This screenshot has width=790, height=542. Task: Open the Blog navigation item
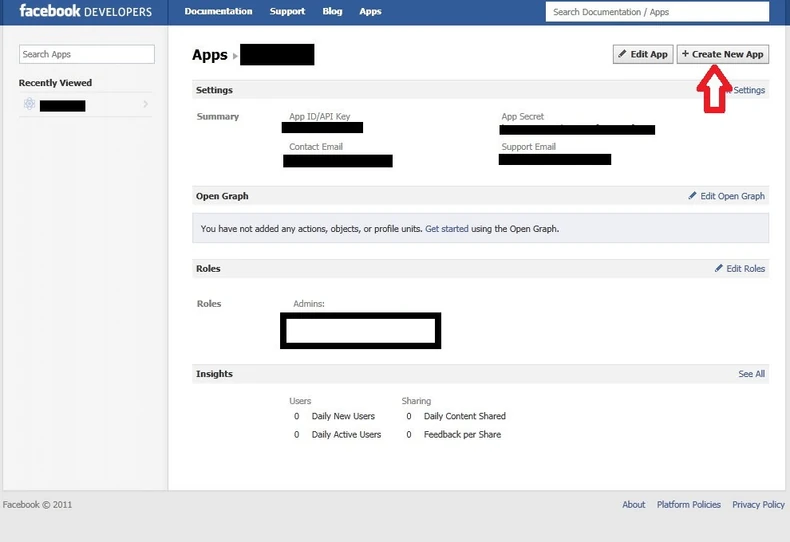click(x=332, y=12)
